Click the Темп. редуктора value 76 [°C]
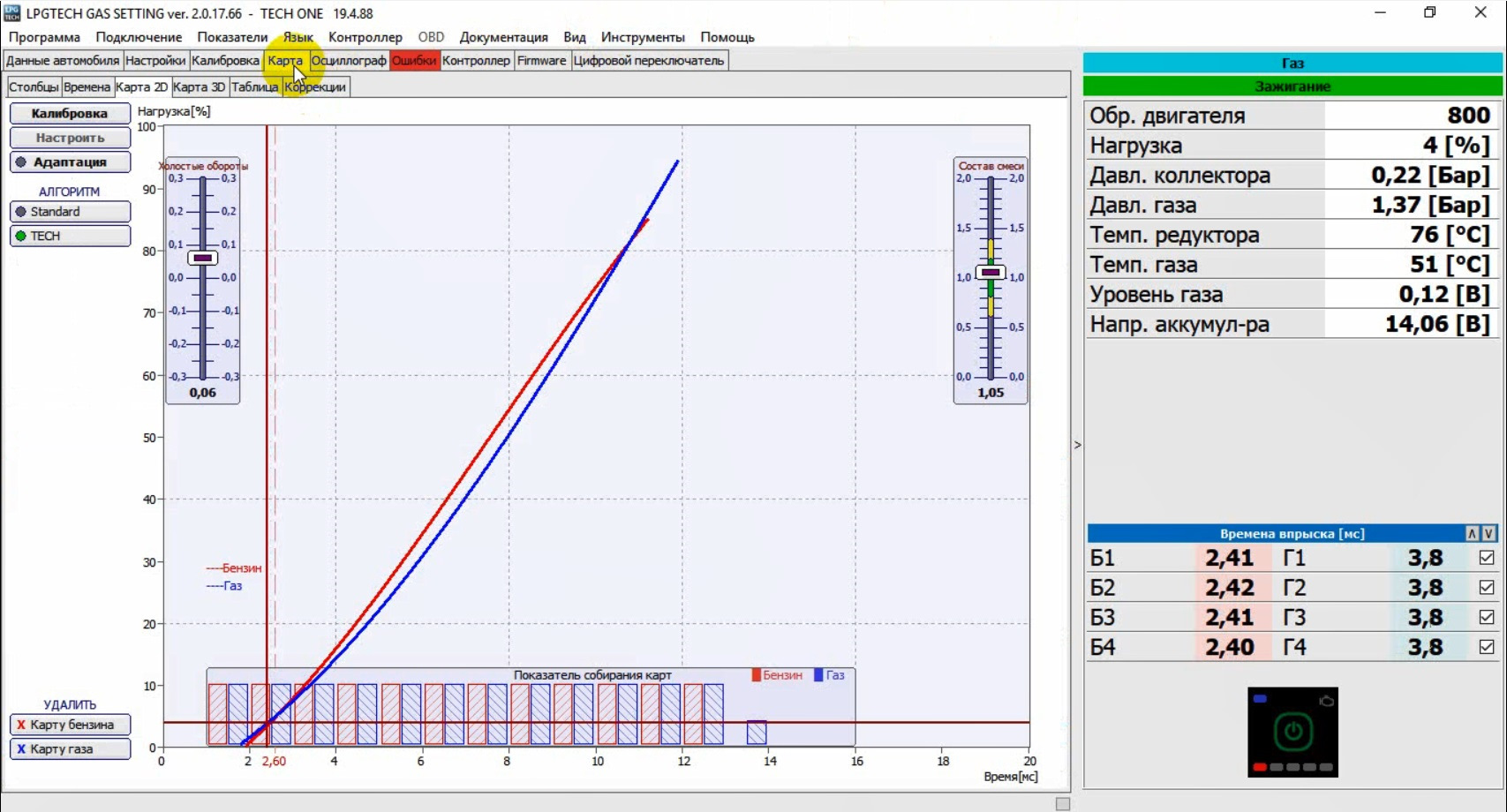The image size is (1507, 812). 1450,235
